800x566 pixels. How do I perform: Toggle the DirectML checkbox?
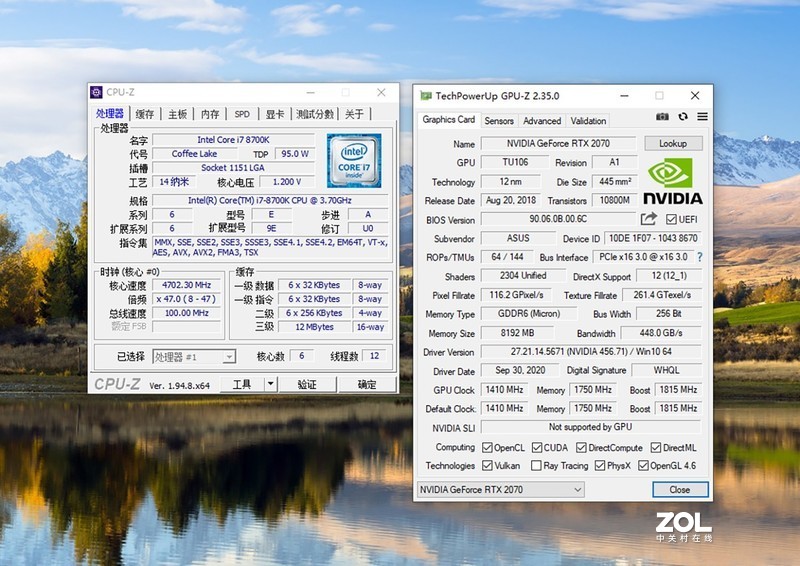click(x=656, y=448)
